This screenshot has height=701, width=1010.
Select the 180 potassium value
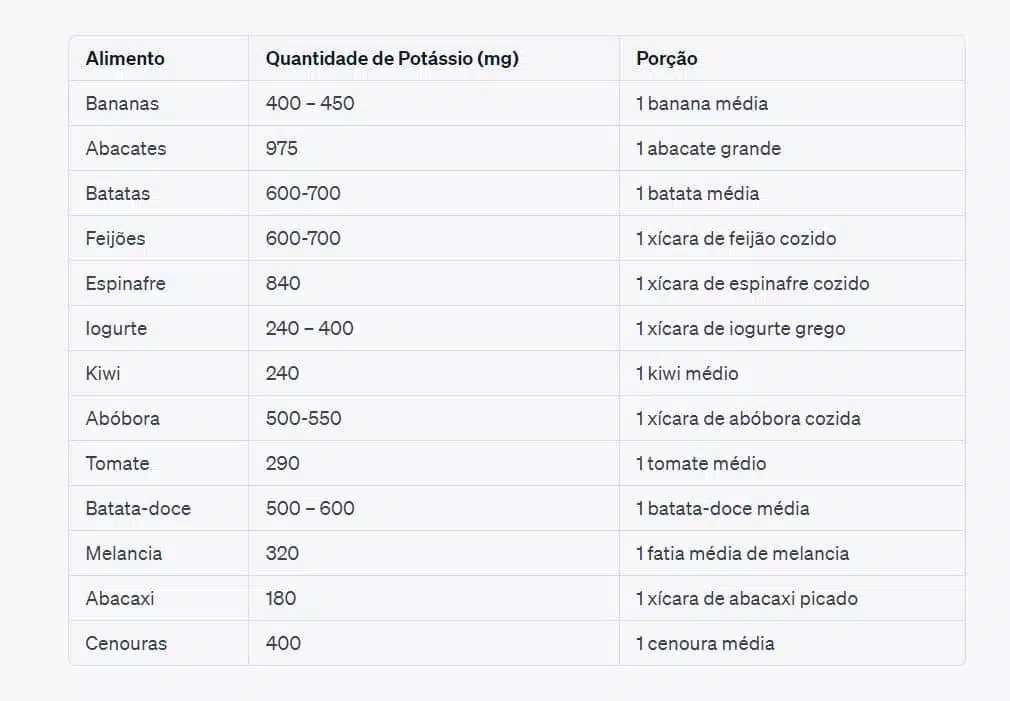pos(281,598)
